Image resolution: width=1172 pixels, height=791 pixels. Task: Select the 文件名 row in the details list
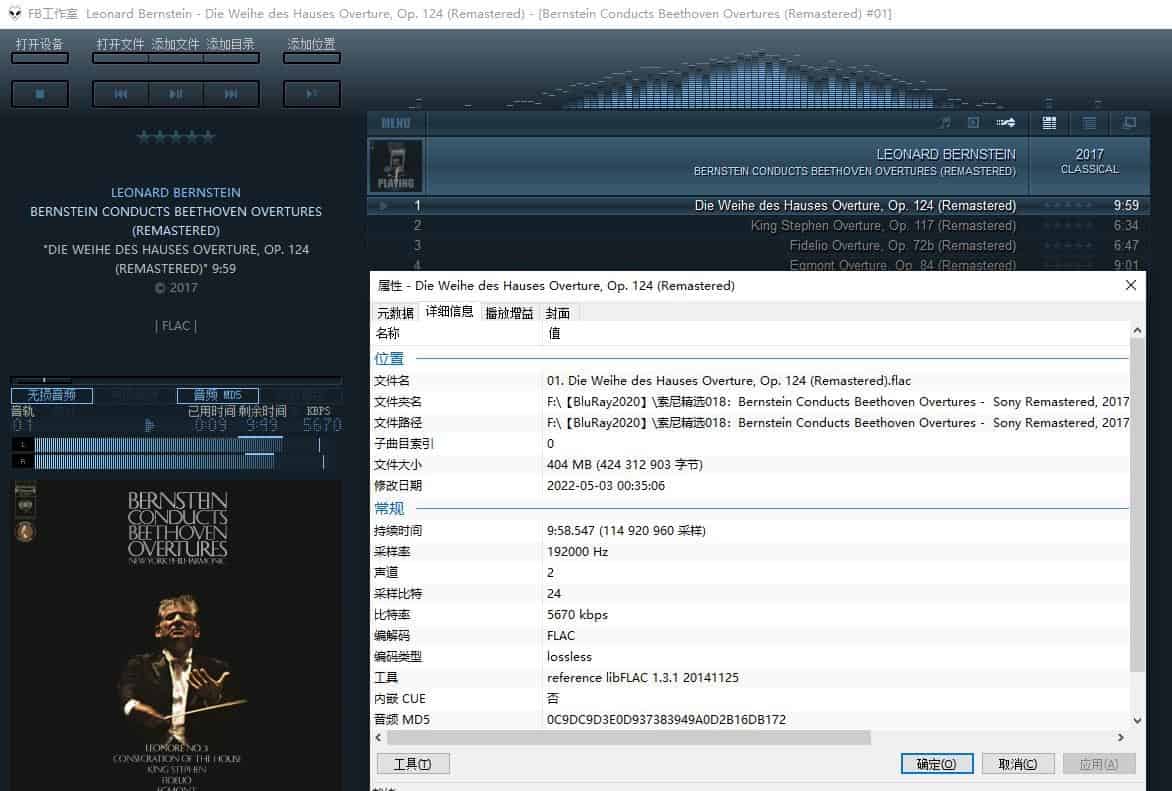(750, 381)
